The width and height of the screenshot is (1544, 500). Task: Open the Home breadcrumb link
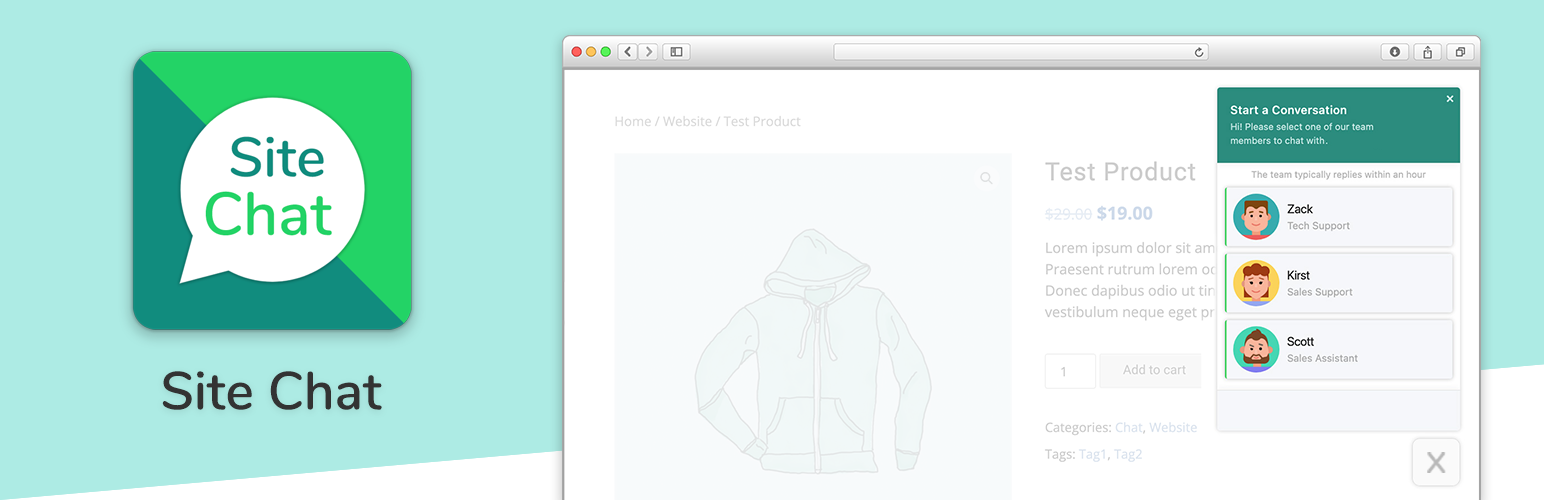click(x=632, y=121)
